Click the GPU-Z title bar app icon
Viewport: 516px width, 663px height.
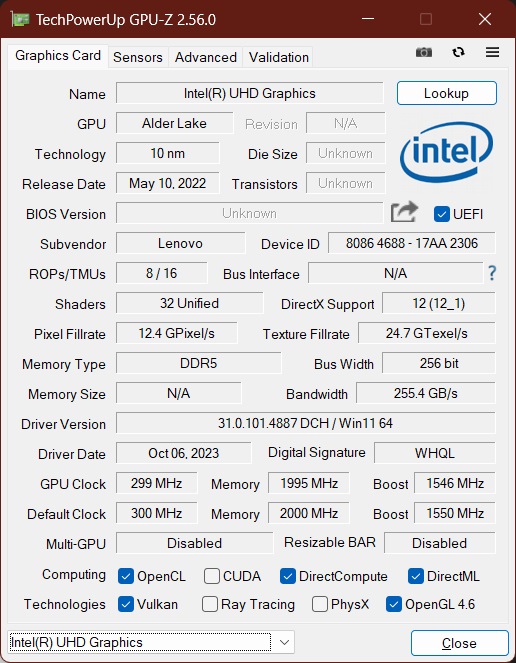[x=20, y=19]
